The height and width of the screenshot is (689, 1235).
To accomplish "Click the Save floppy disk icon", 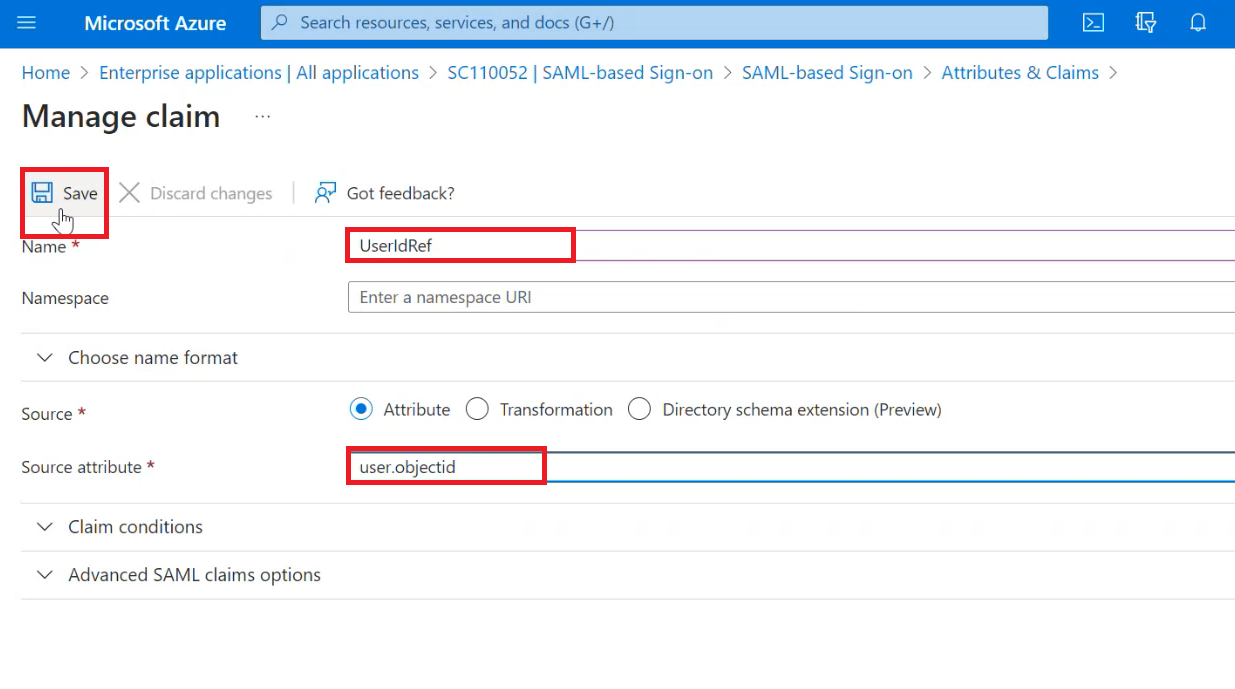I will (x=42, y=193).
